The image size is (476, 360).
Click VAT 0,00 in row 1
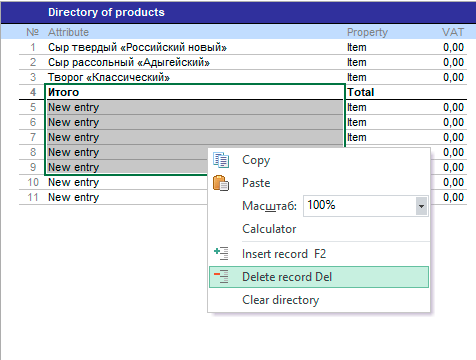[453, 47]
